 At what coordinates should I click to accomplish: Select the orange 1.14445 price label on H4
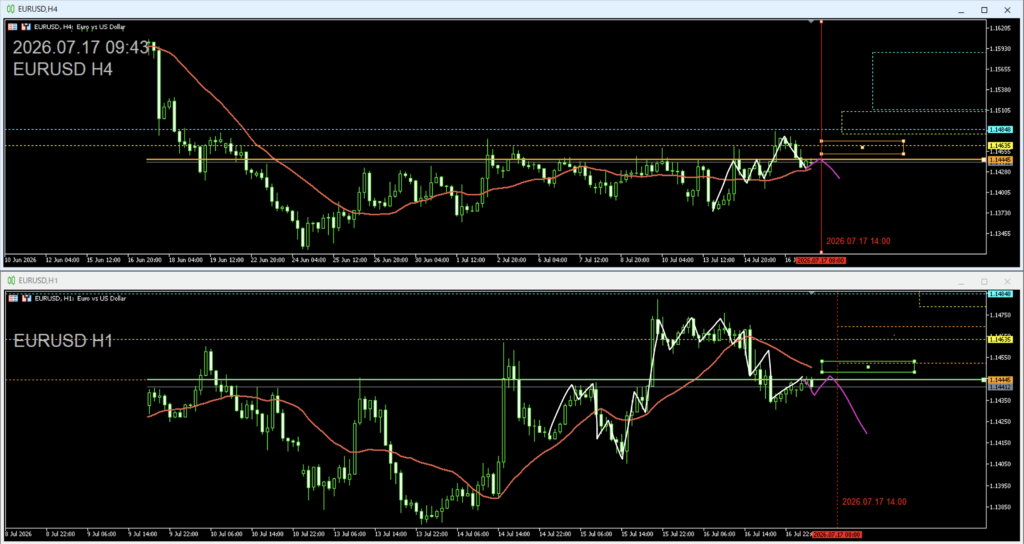coord(1000,159)
